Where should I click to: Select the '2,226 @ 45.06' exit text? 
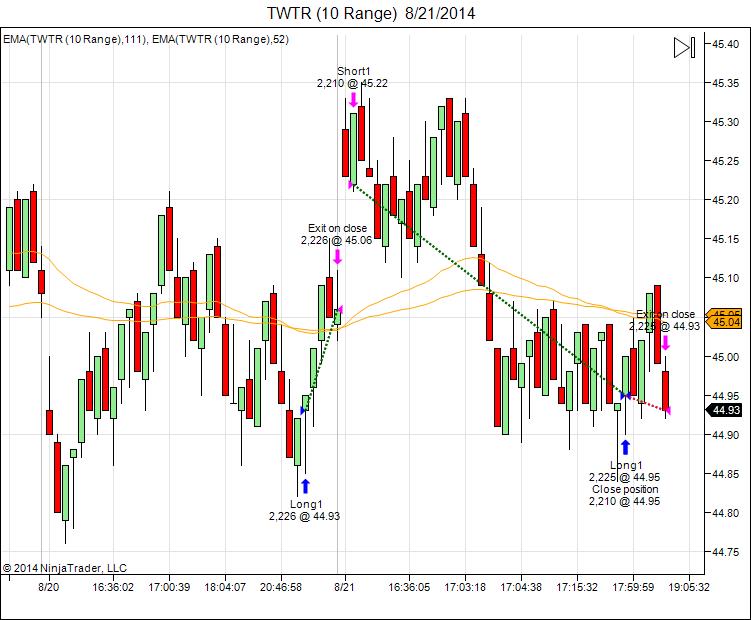pos(336,240)
